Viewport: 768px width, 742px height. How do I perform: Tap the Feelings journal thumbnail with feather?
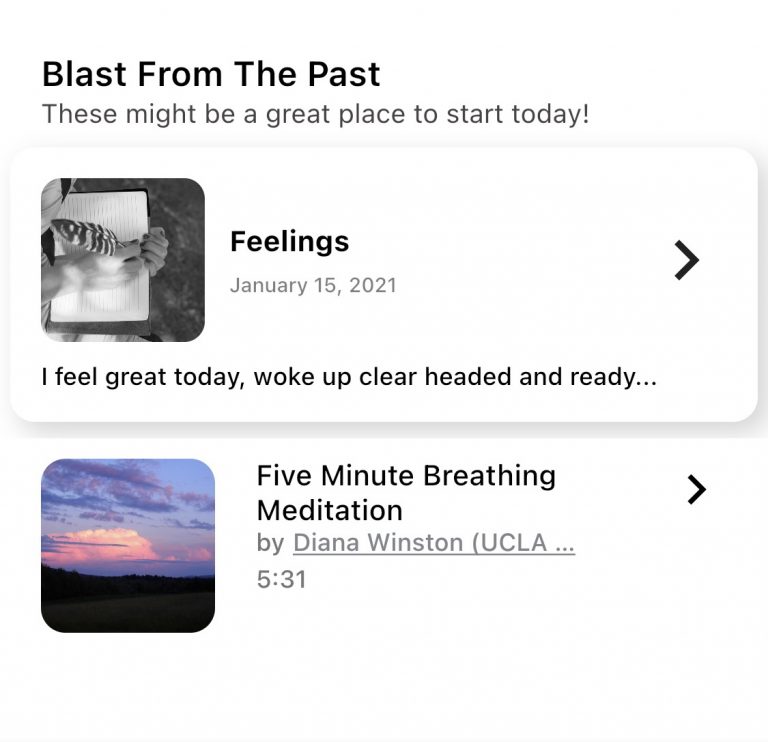[123, 260]
